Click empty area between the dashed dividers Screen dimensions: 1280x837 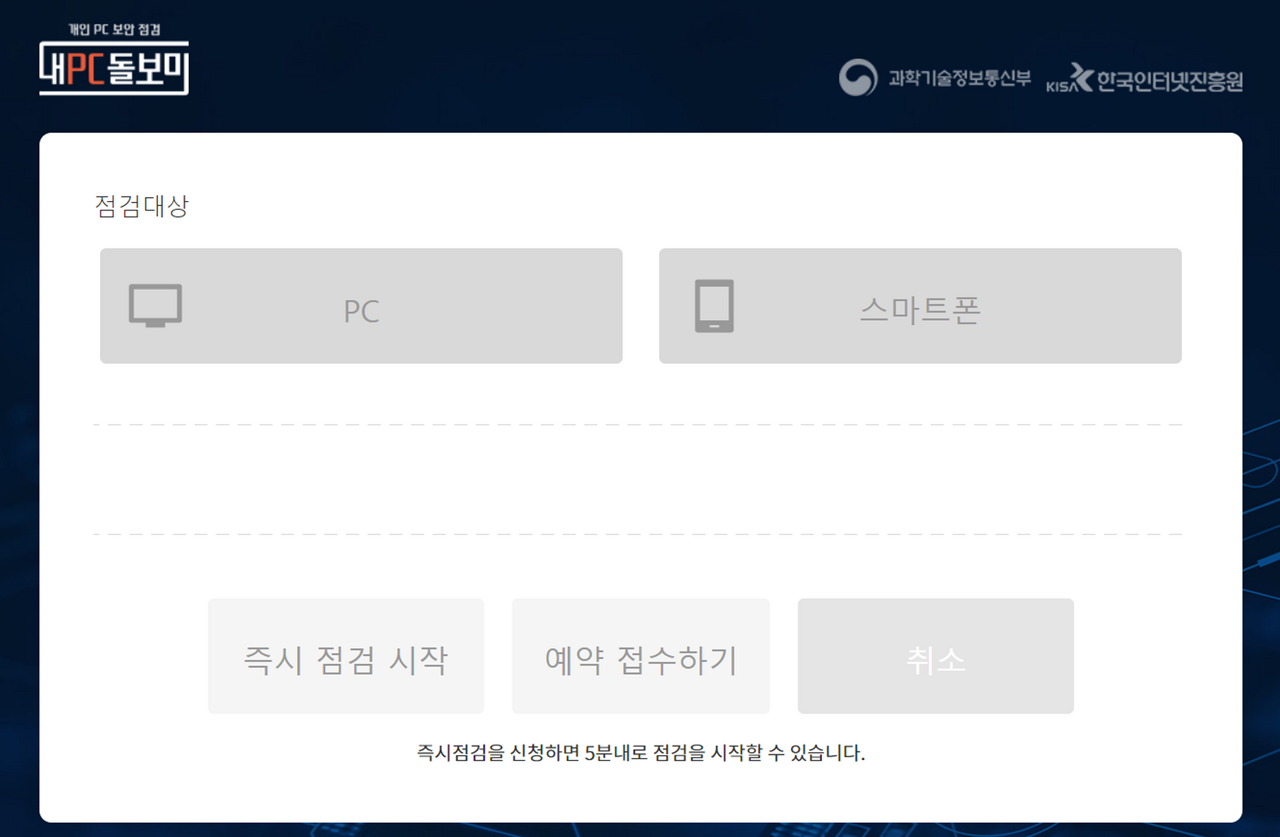click(638, 480)
